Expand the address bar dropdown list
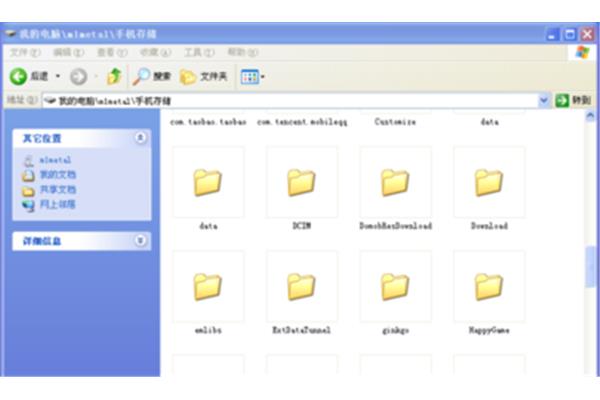 (x=543, y=101)
